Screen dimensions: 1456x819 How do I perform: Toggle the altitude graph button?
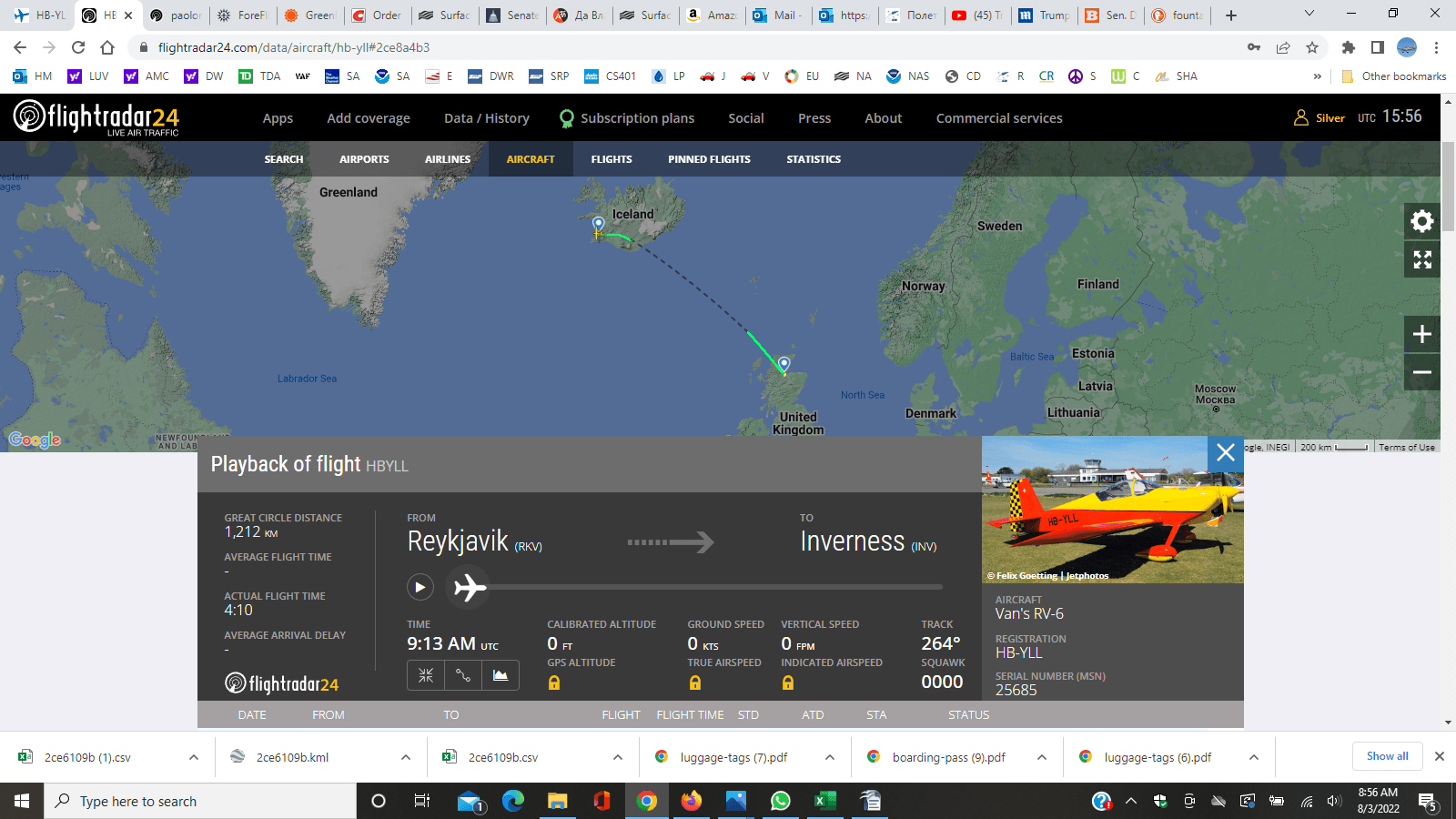(500, 675)
